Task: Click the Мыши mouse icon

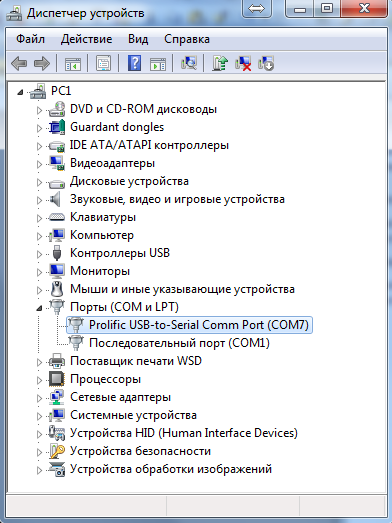Action: click(57, 289)
